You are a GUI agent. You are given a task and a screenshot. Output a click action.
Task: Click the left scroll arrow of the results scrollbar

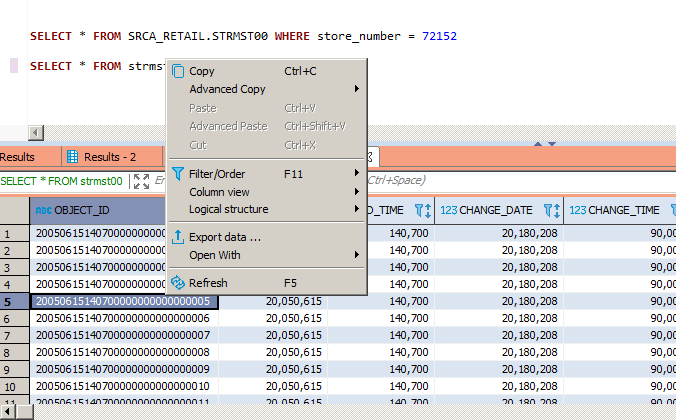[x=8, y=412]
